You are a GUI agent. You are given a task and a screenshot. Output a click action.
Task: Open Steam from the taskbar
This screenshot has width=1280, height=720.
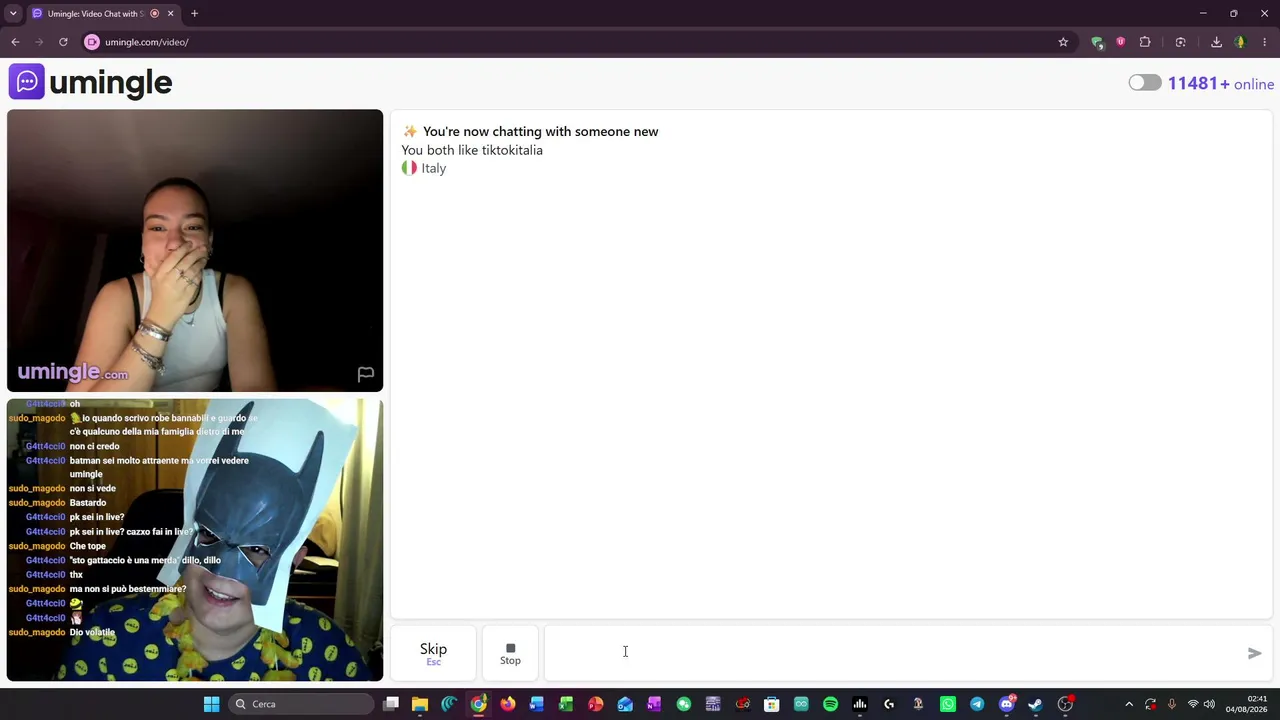1035,704
